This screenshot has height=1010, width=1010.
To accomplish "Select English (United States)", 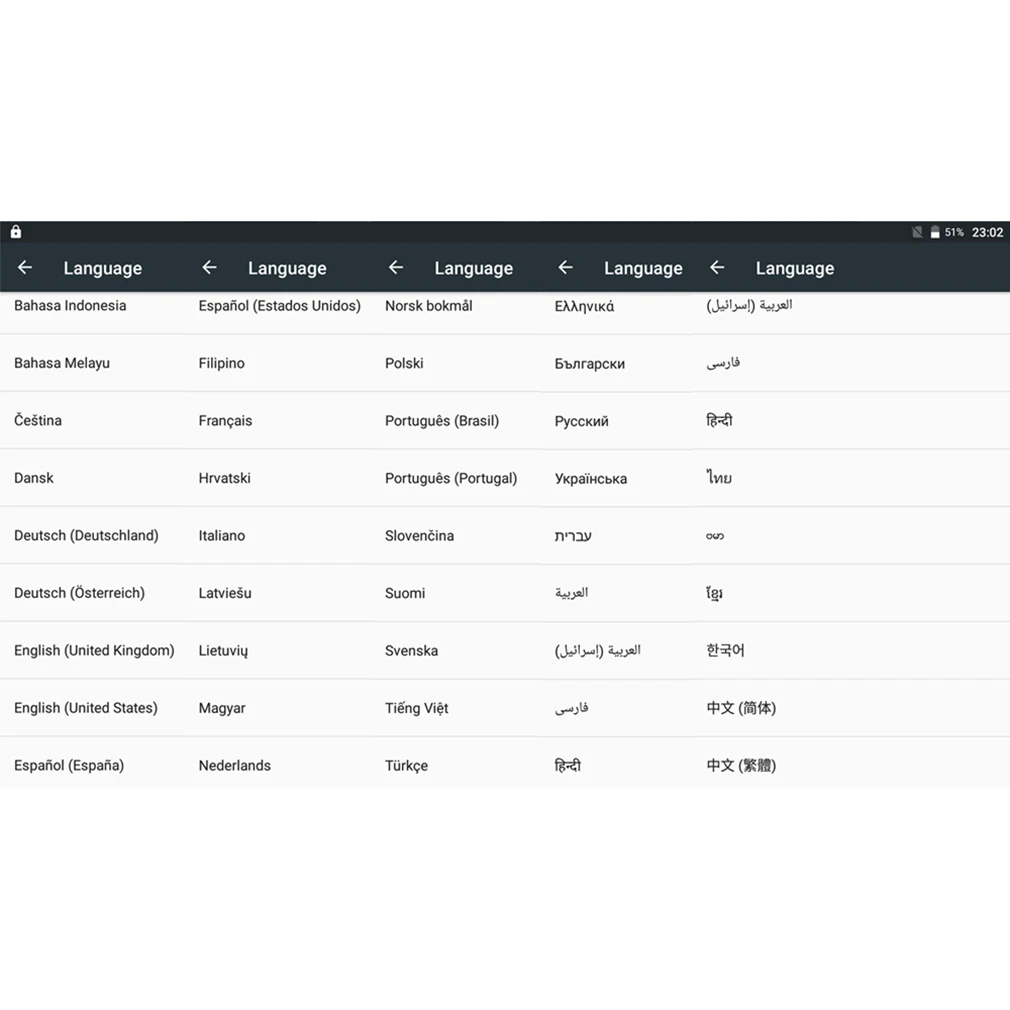I will 86,708.
